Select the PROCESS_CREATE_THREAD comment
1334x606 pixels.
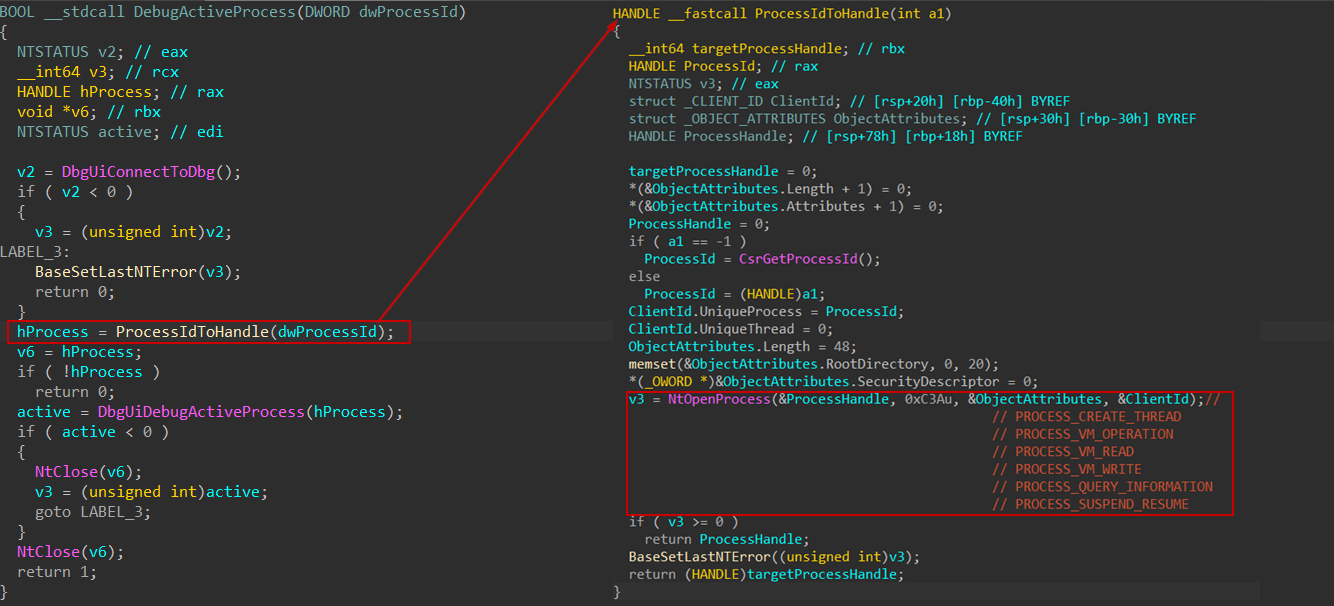click(x=1087, y=416)
